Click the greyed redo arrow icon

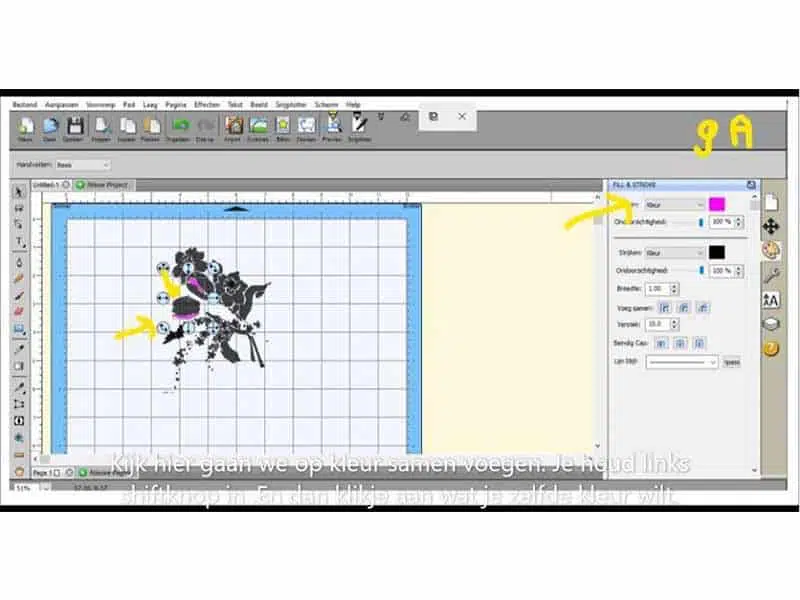coord(205,126)
